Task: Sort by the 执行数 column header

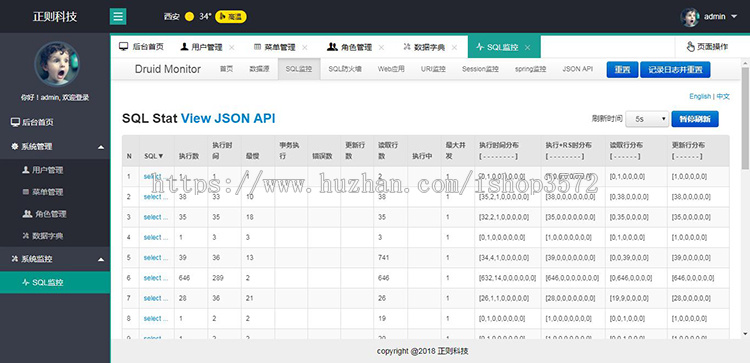Action: click(188, 156)
